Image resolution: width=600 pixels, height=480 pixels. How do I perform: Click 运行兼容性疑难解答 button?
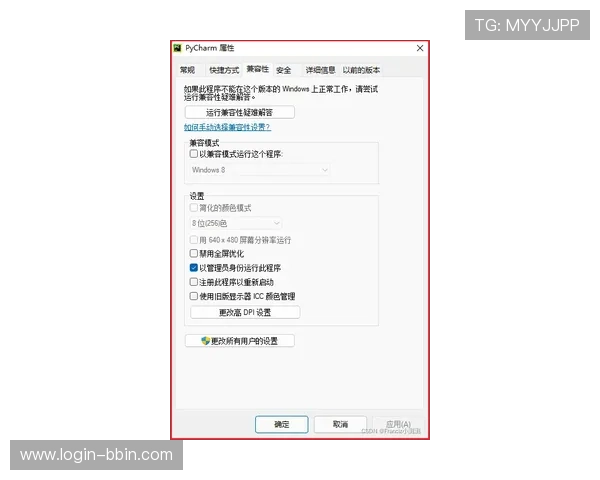(240, 113)
